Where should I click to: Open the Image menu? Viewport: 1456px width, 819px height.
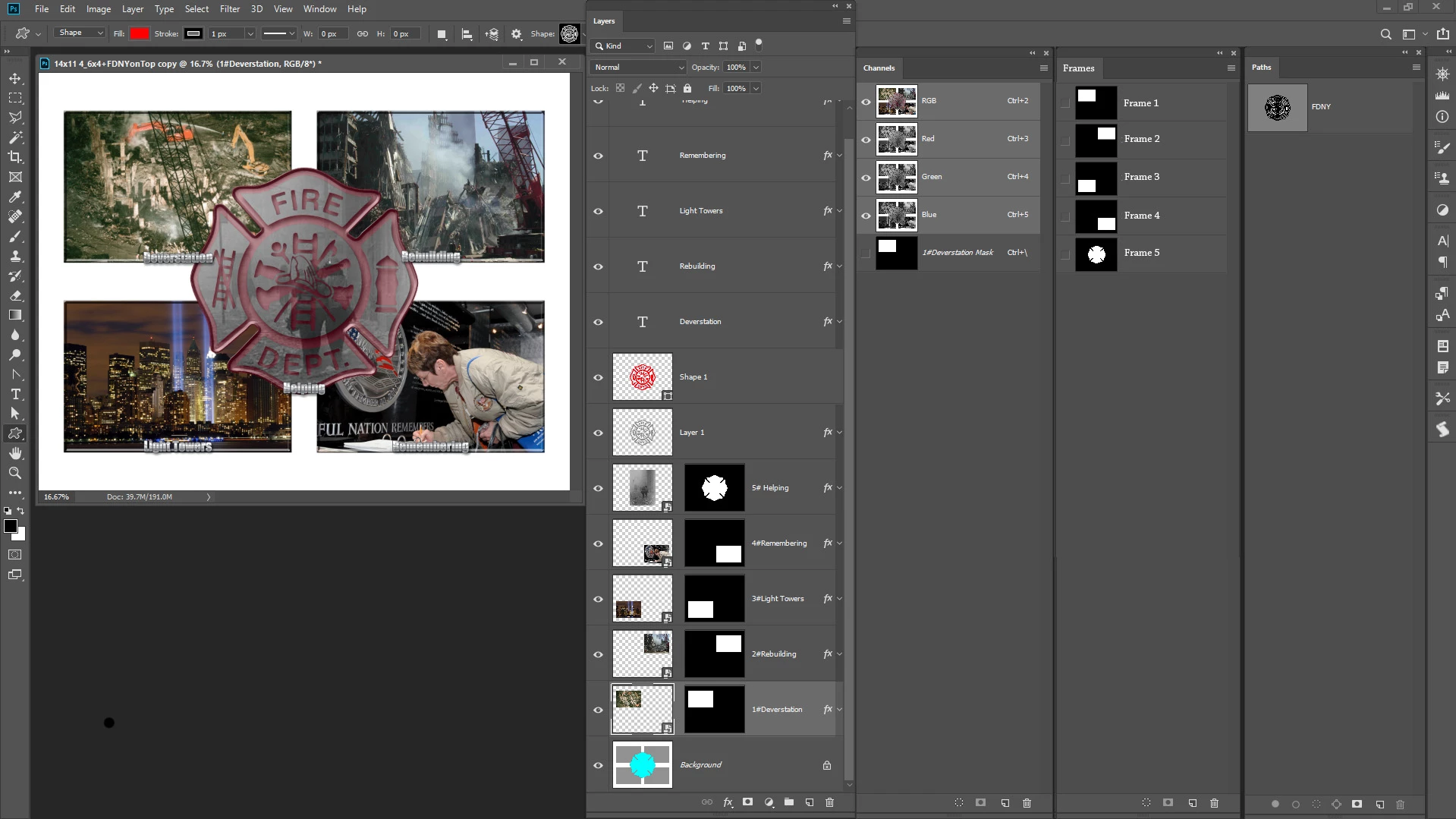[99, 9]
